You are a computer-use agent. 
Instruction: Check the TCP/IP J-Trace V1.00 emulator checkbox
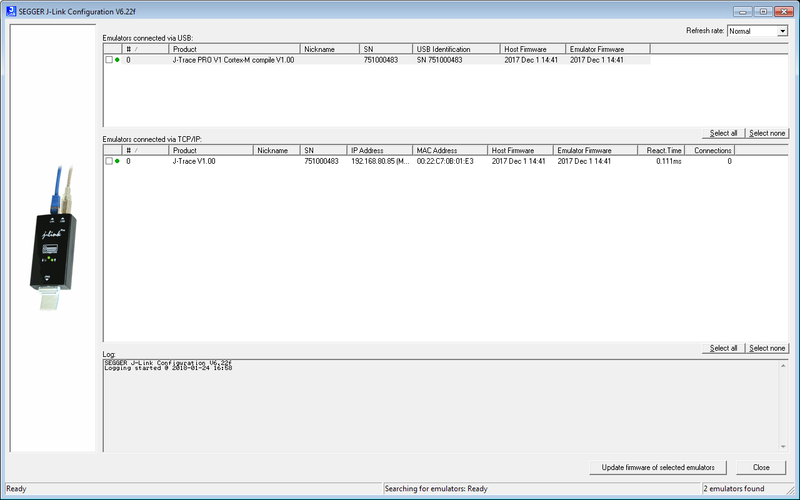(109, 161)
